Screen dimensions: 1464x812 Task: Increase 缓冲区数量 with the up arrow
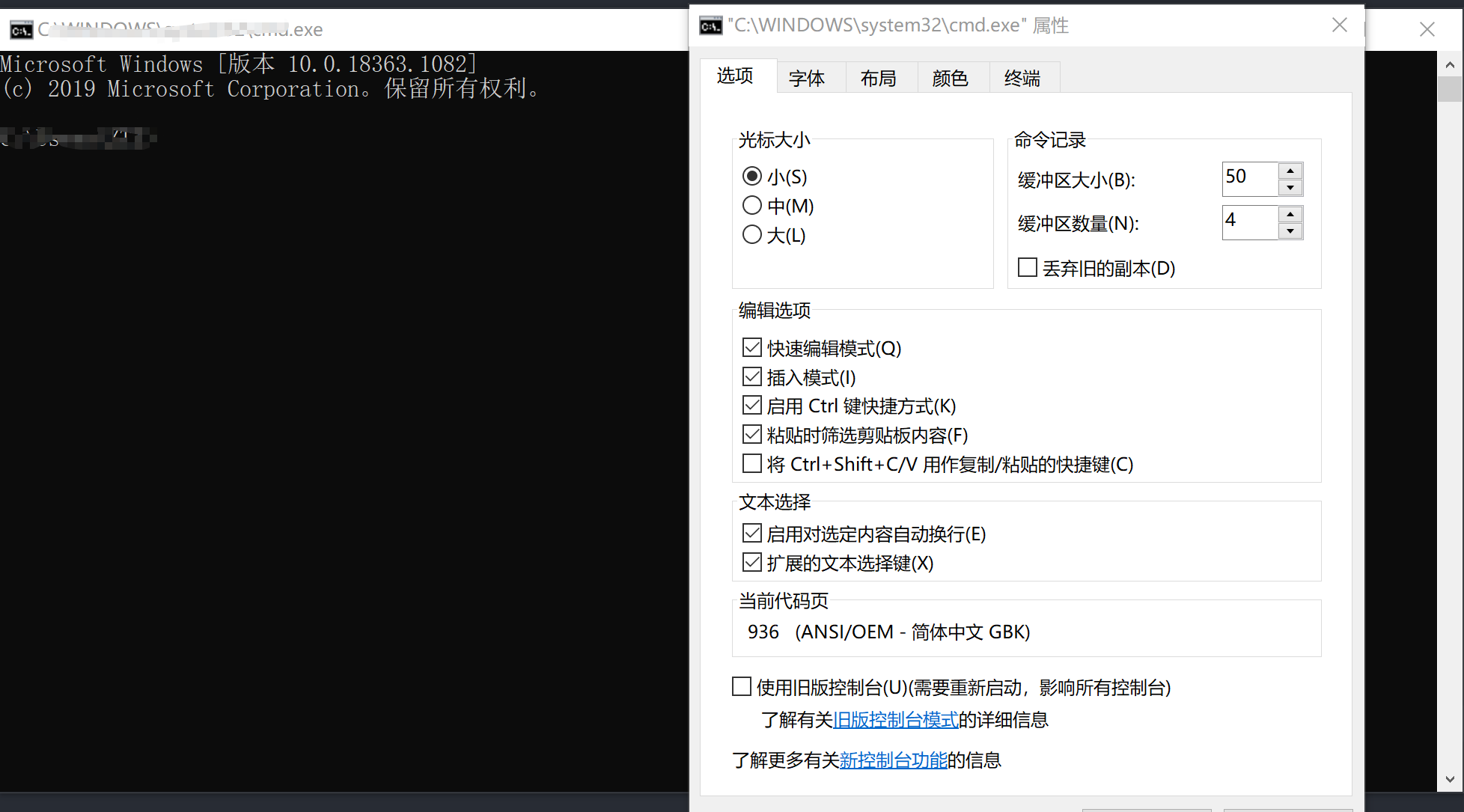1290,214
